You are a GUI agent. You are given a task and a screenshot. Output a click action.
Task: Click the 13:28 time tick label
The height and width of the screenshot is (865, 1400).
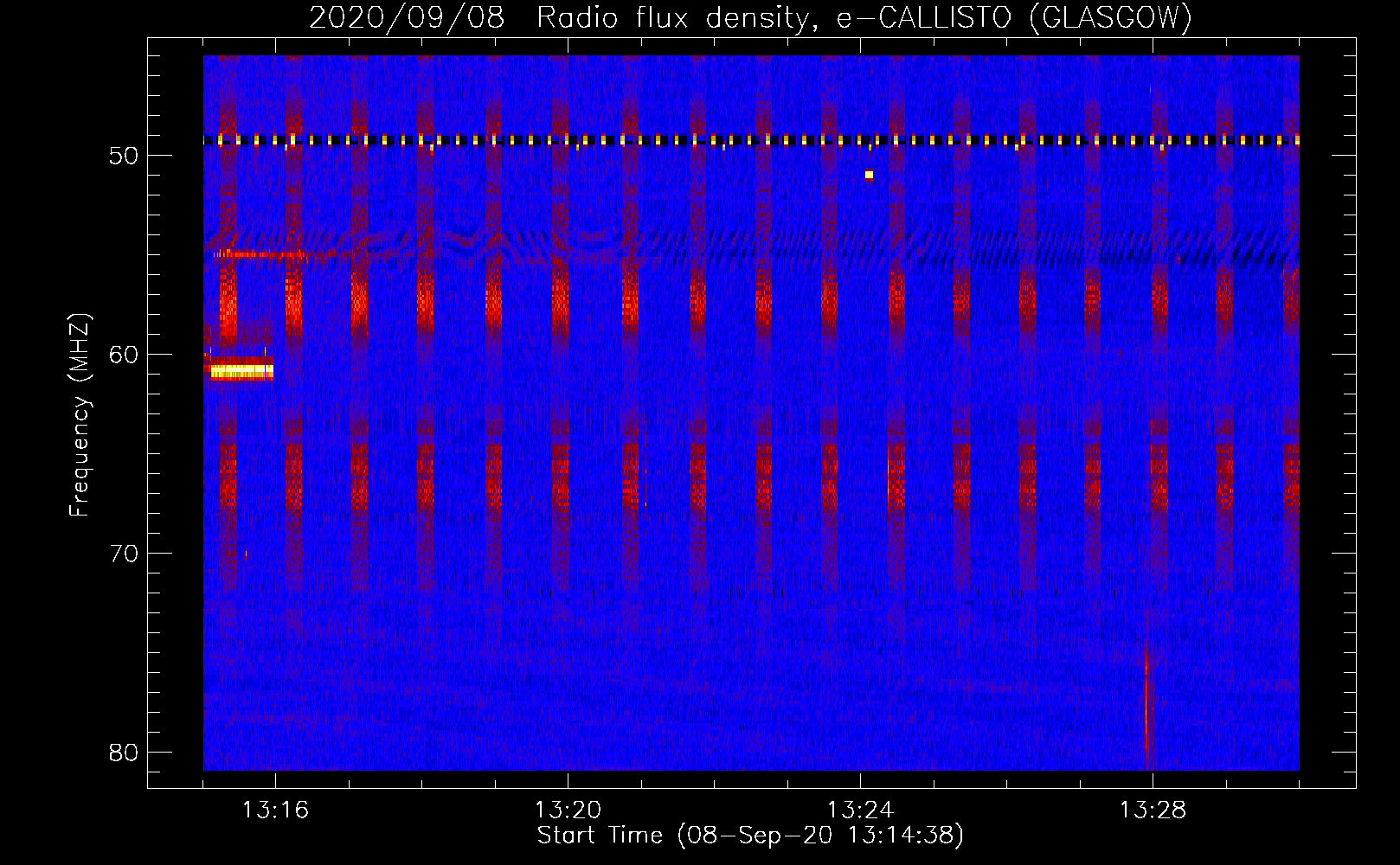coord(1153,811)
